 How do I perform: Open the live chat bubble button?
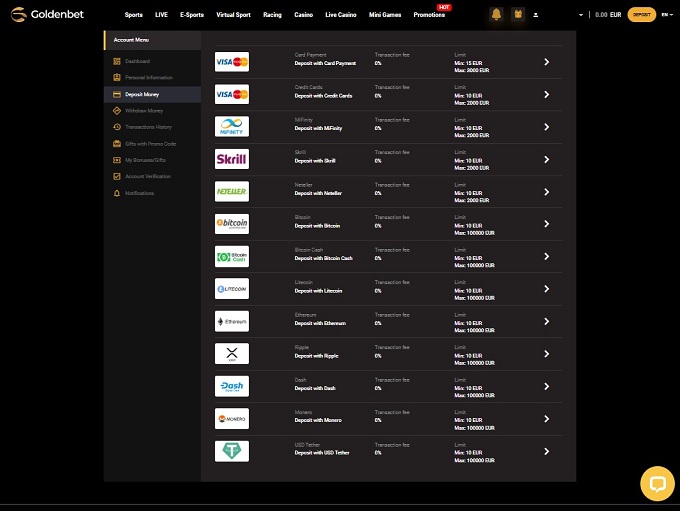point(657,484)
